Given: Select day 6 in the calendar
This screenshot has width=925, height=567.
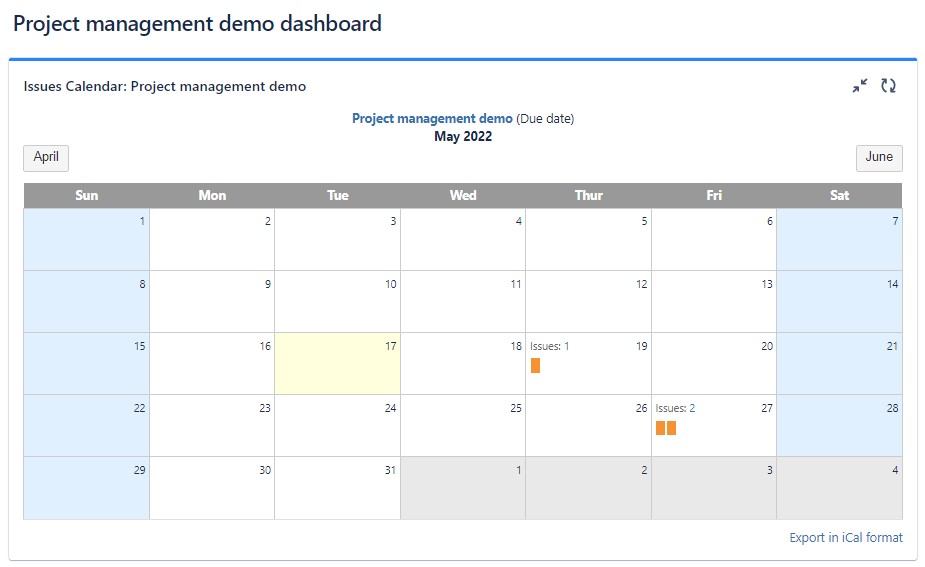Looking at the screenshot, I should point(714,240).
